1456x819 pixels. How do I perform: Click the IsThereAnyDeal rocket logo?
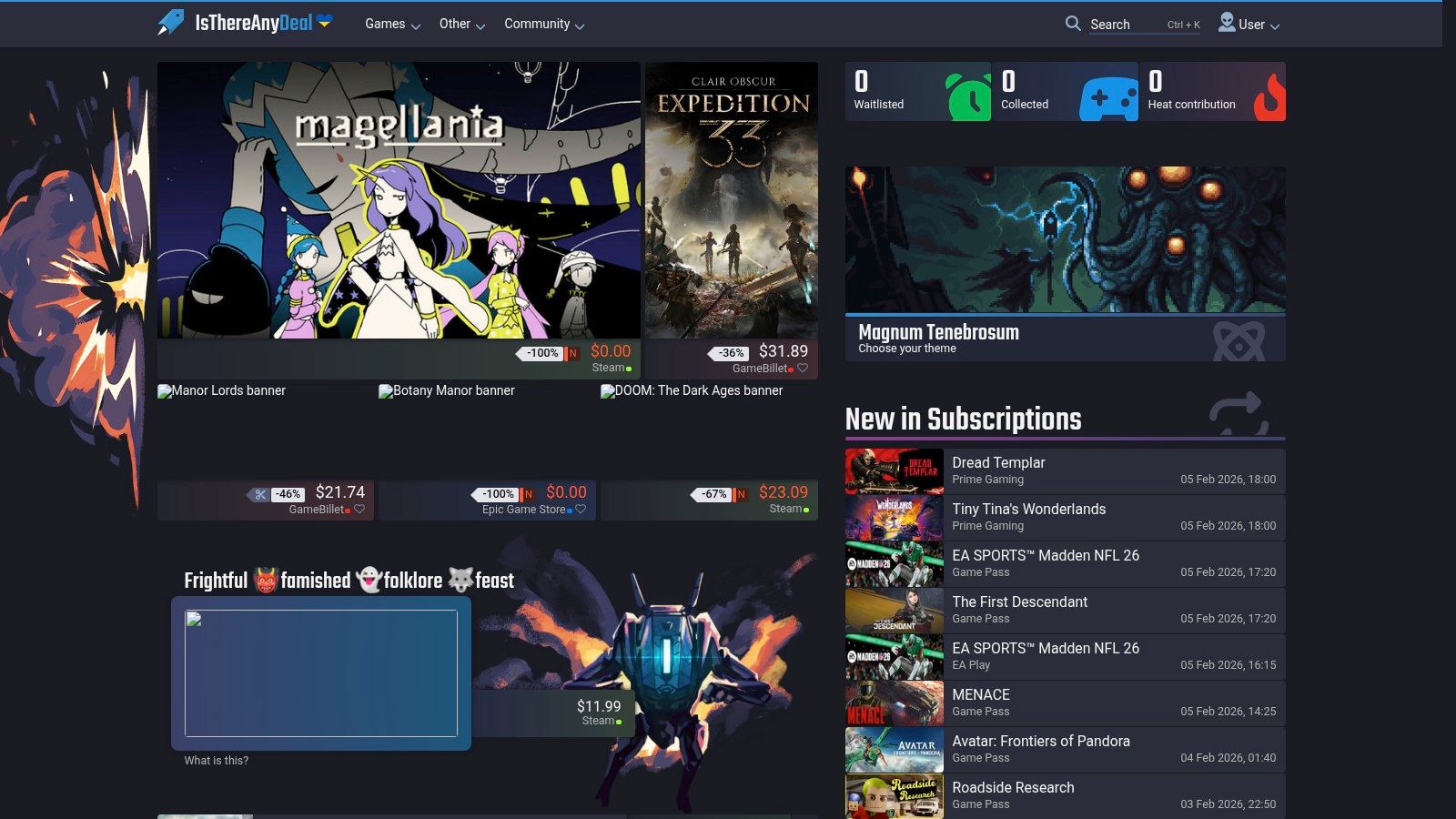[170, 23]
